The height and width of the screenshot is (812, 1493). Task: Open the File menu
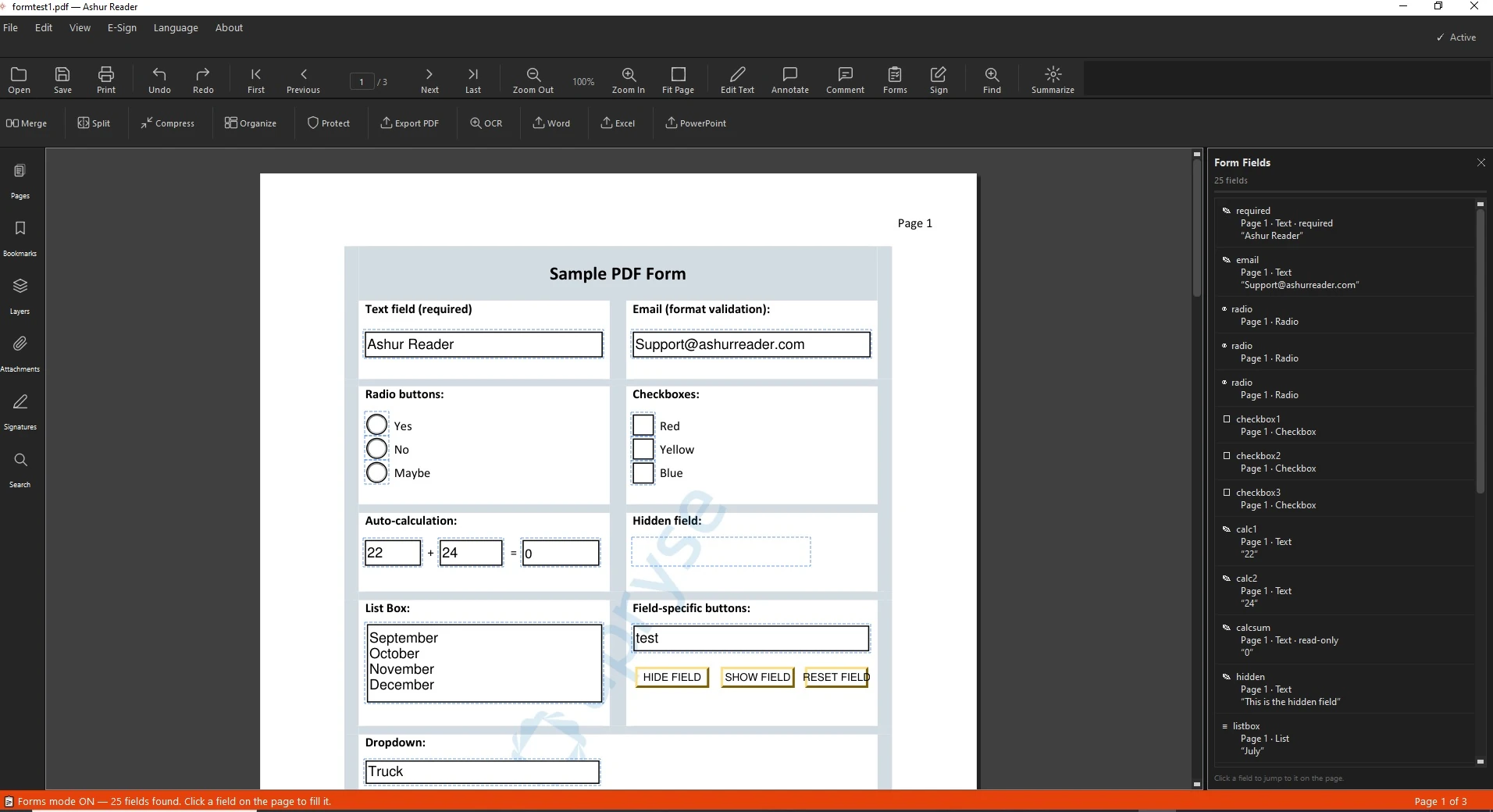11,27
